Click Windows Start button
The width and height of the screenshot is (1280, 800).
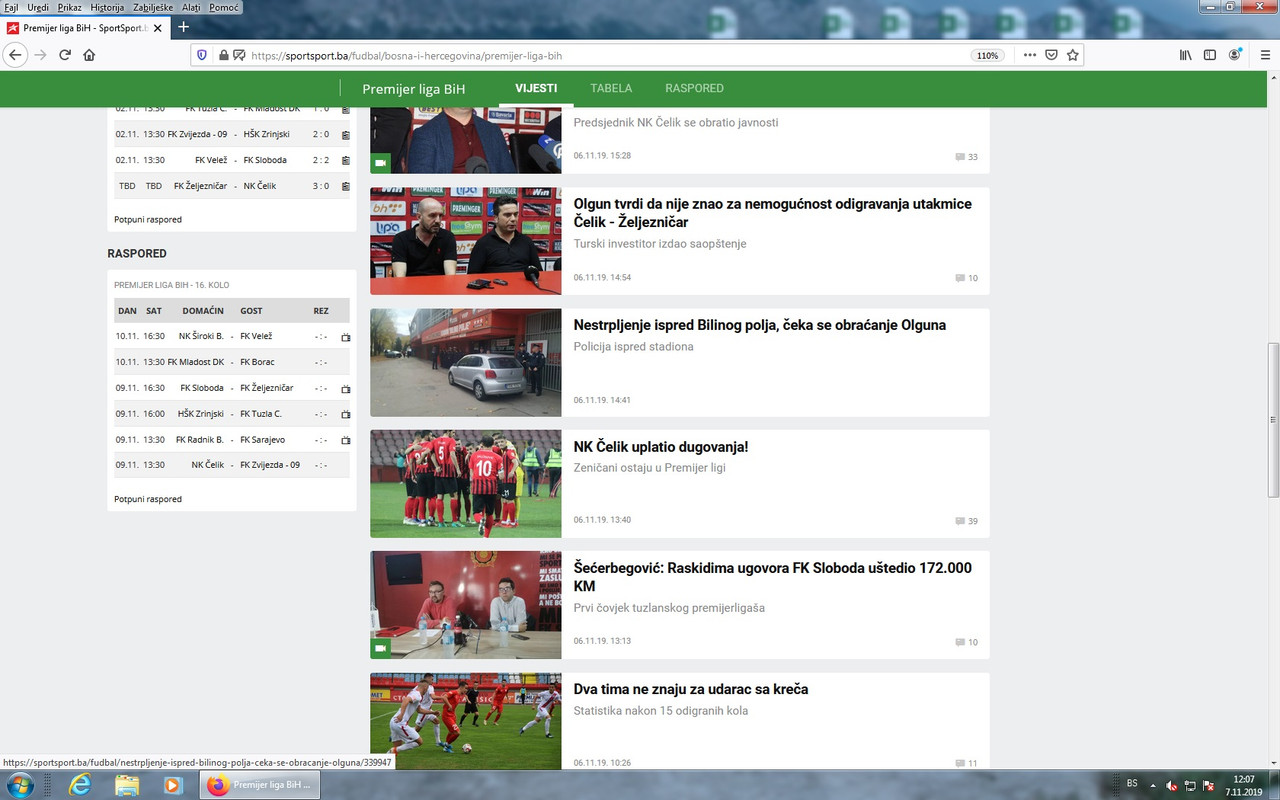click(x=20, y=785)
